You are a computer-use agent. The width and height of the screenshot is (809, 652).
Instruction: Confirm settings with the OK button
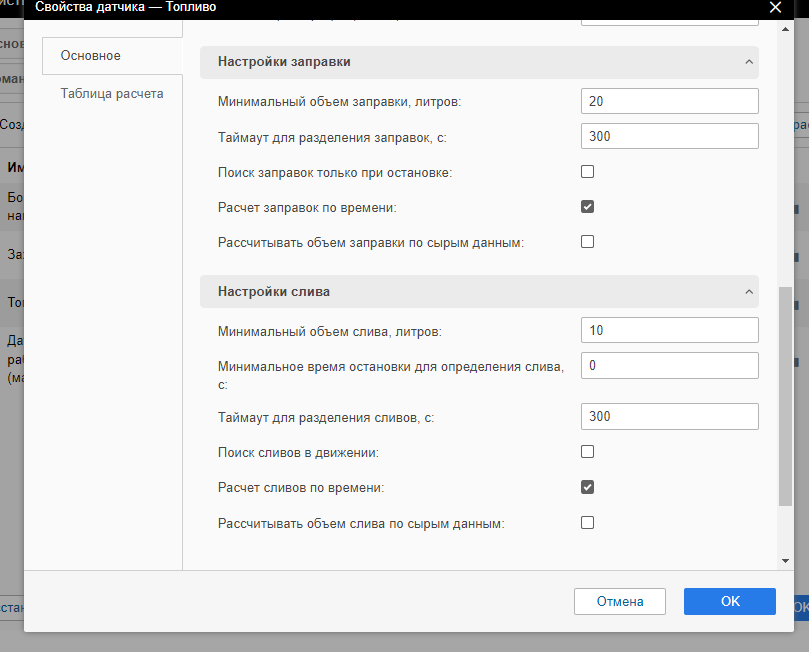tap(729, 601)
